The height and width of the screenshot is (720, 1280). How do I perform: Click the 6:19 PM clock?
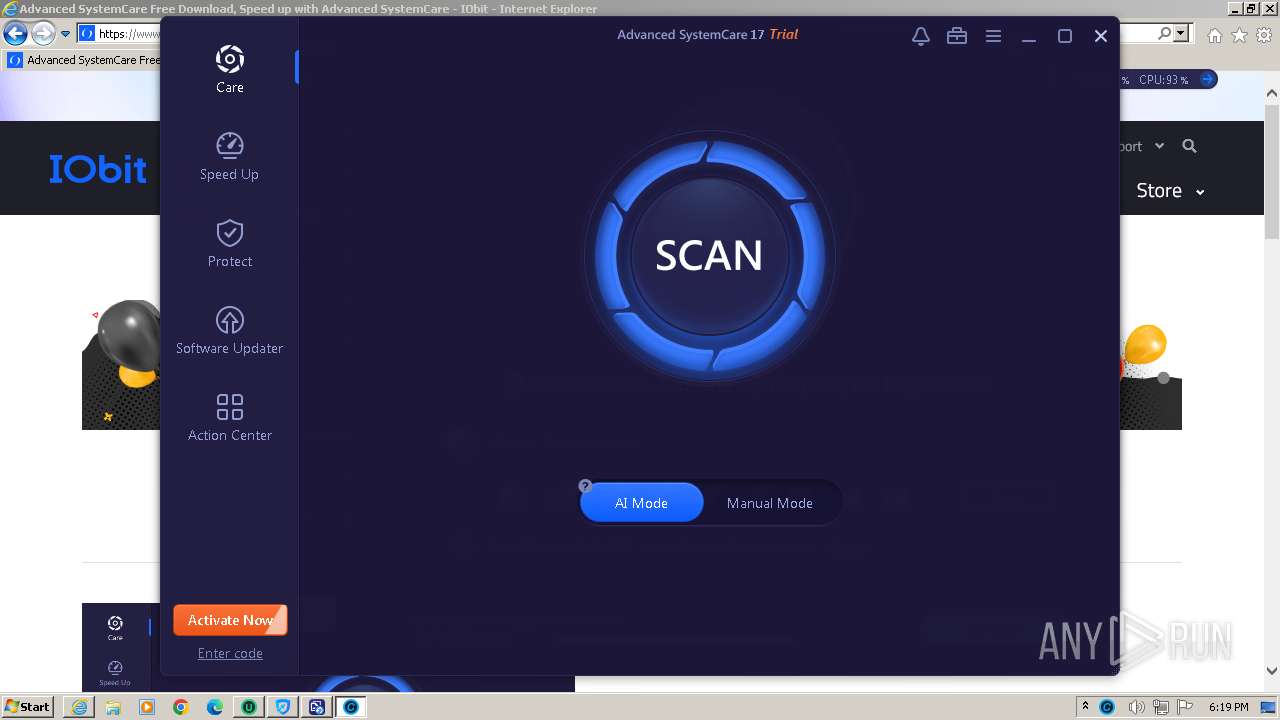tap(1228, 707)
